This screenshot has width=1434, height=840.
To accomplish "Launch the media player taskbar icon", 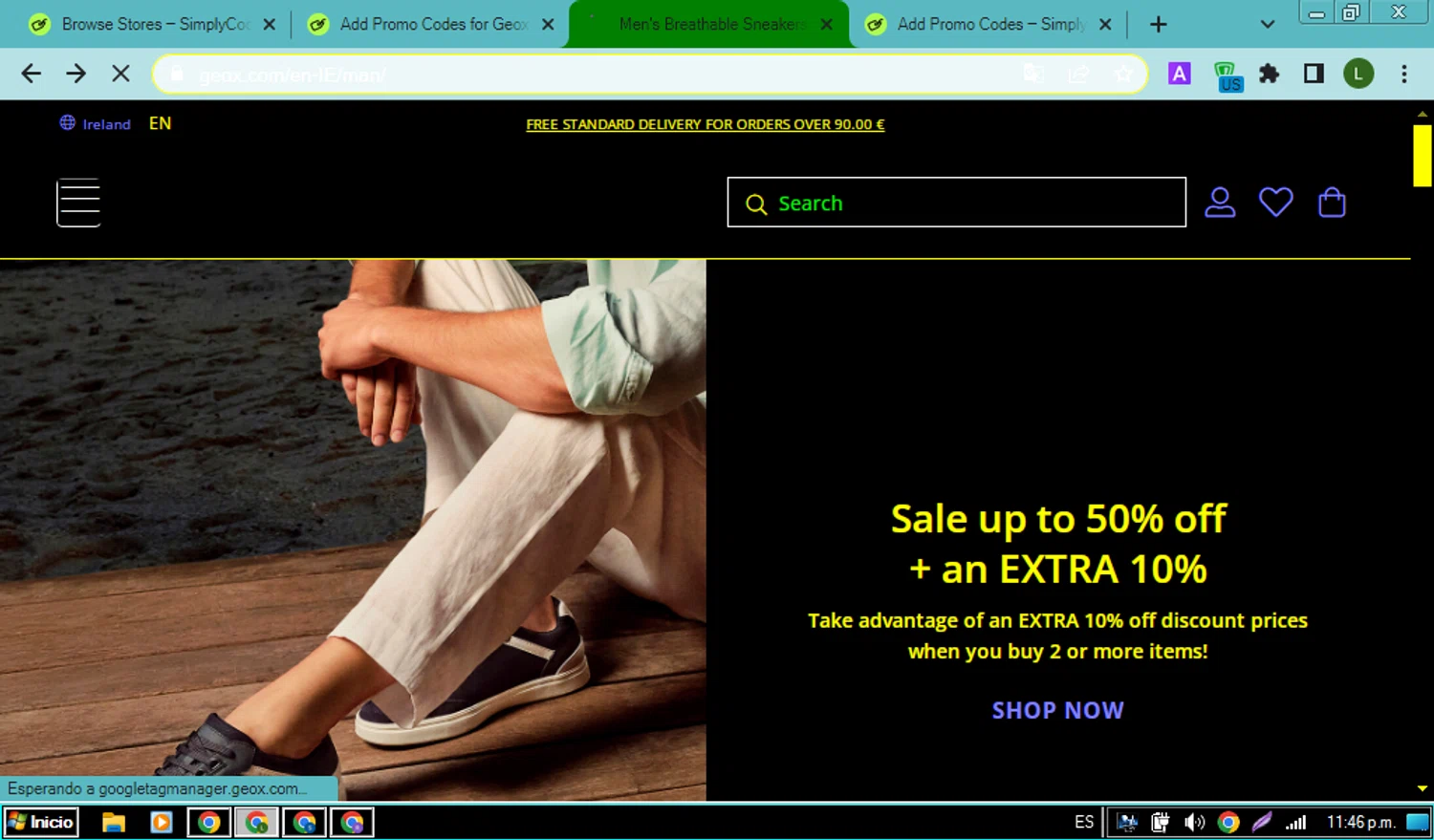I will pyautogui.click(x=161, y=822).
